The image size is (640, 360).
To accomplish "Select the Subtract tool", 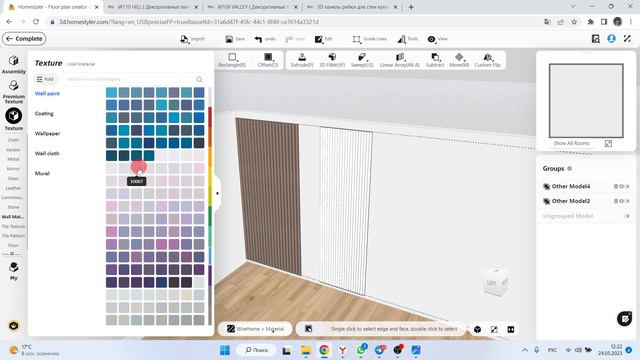I will (435, 60).
